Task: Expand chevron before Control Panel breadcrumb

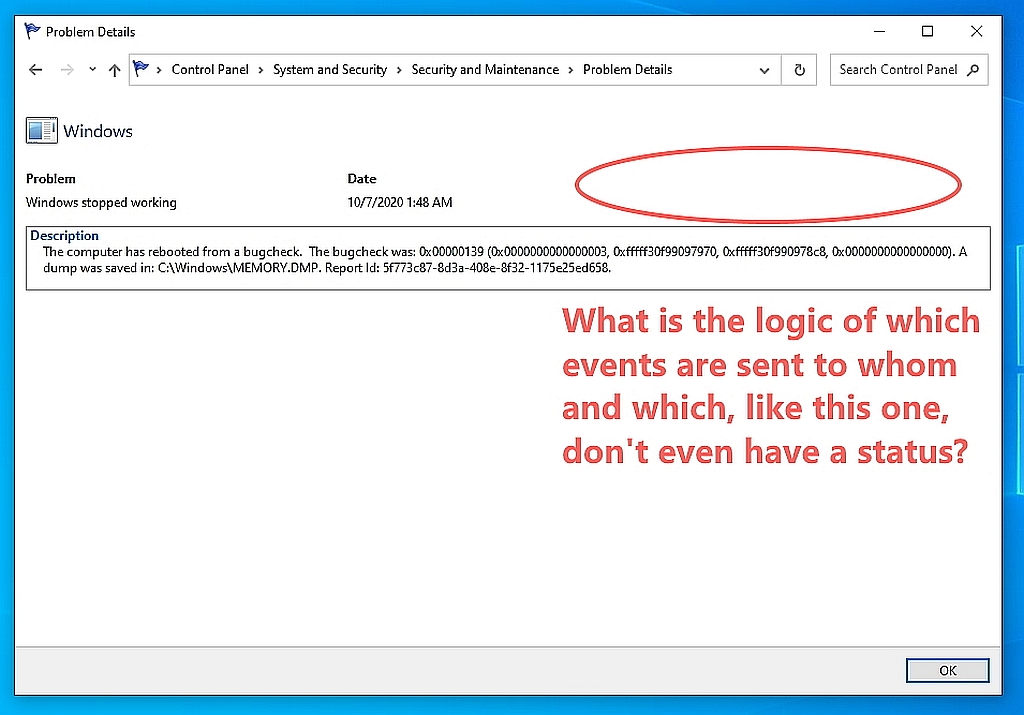Action: tap(159, 70)
